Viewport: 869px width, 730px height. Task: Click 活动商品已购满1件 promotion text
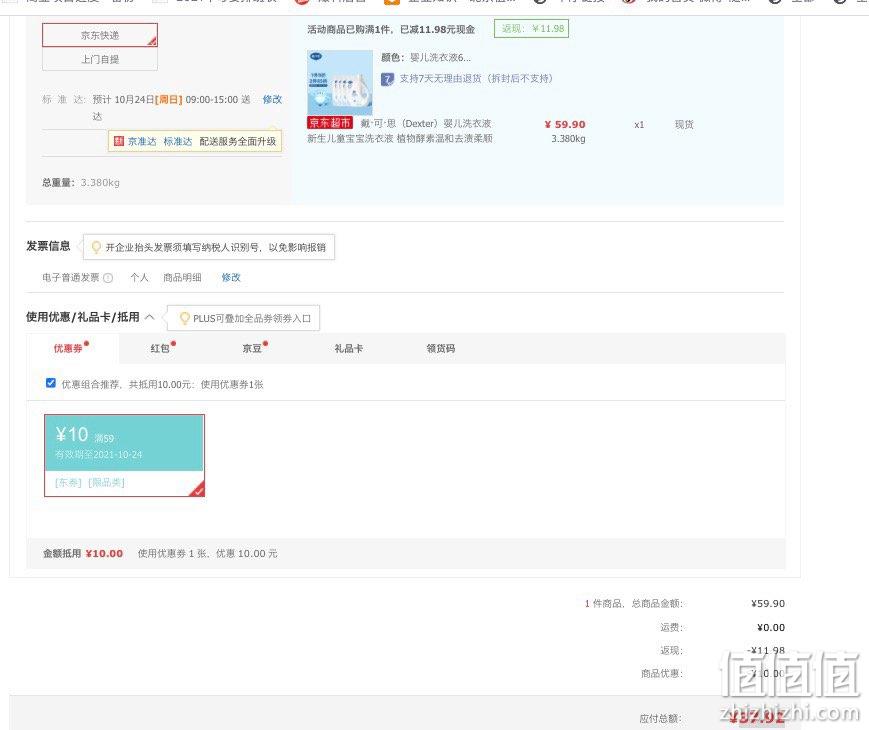[391, 29]
